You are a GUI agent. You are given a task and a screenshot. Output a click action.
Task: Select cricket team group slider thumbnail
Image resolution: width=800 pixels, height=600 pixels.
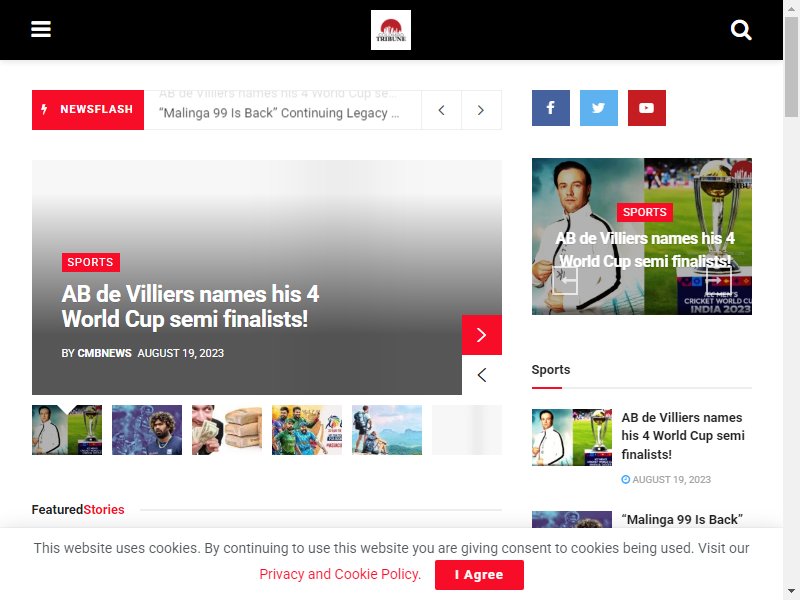coord(307,430)
